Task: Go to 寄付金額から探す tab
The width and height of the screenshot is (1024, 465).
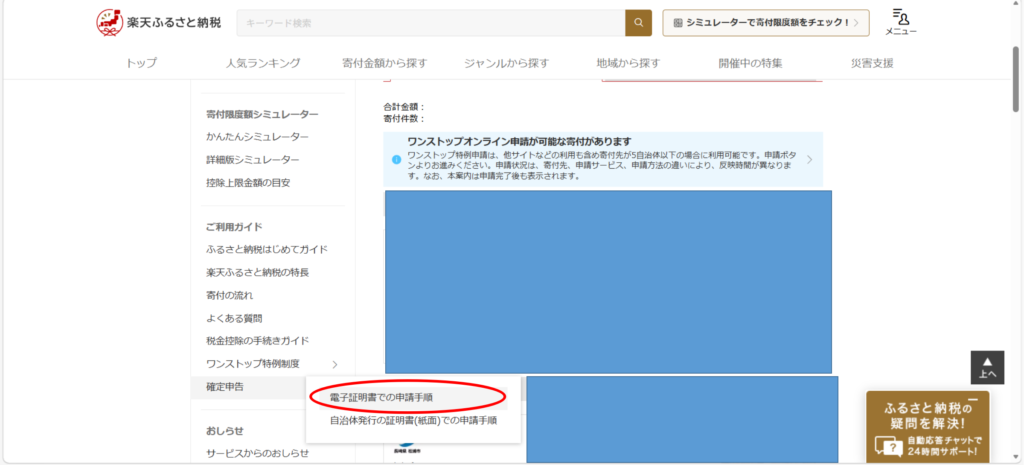Action: tap(384, 63)
